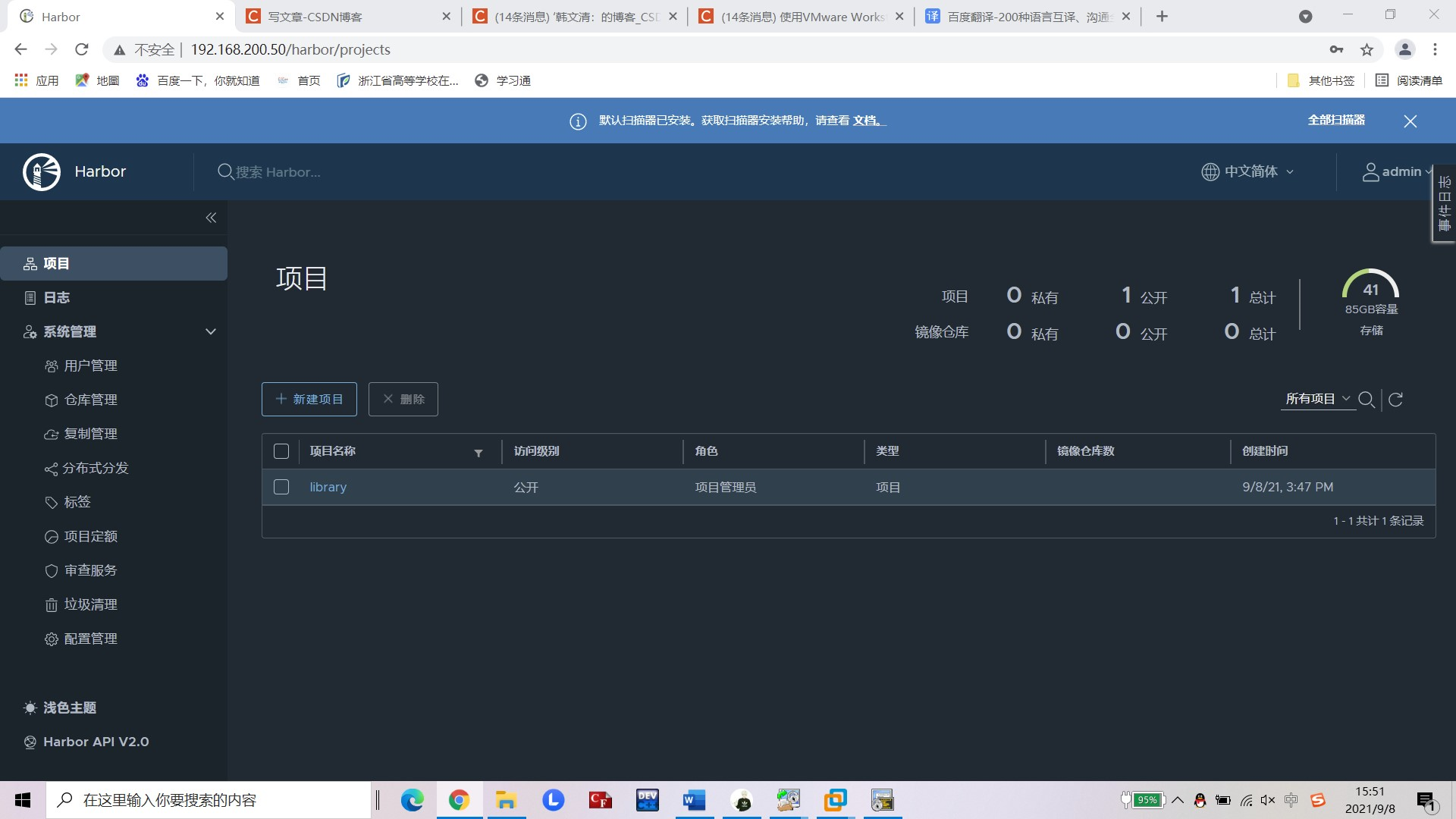Select 用户管理 from the system management menu
The height and width of the screenshot is (819, 1456).
pyautogui.click(x=90, y=366)
